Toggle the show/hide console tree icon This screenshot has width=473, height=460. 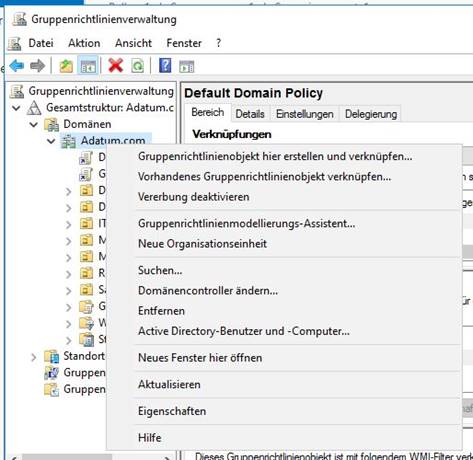point(88,66)
